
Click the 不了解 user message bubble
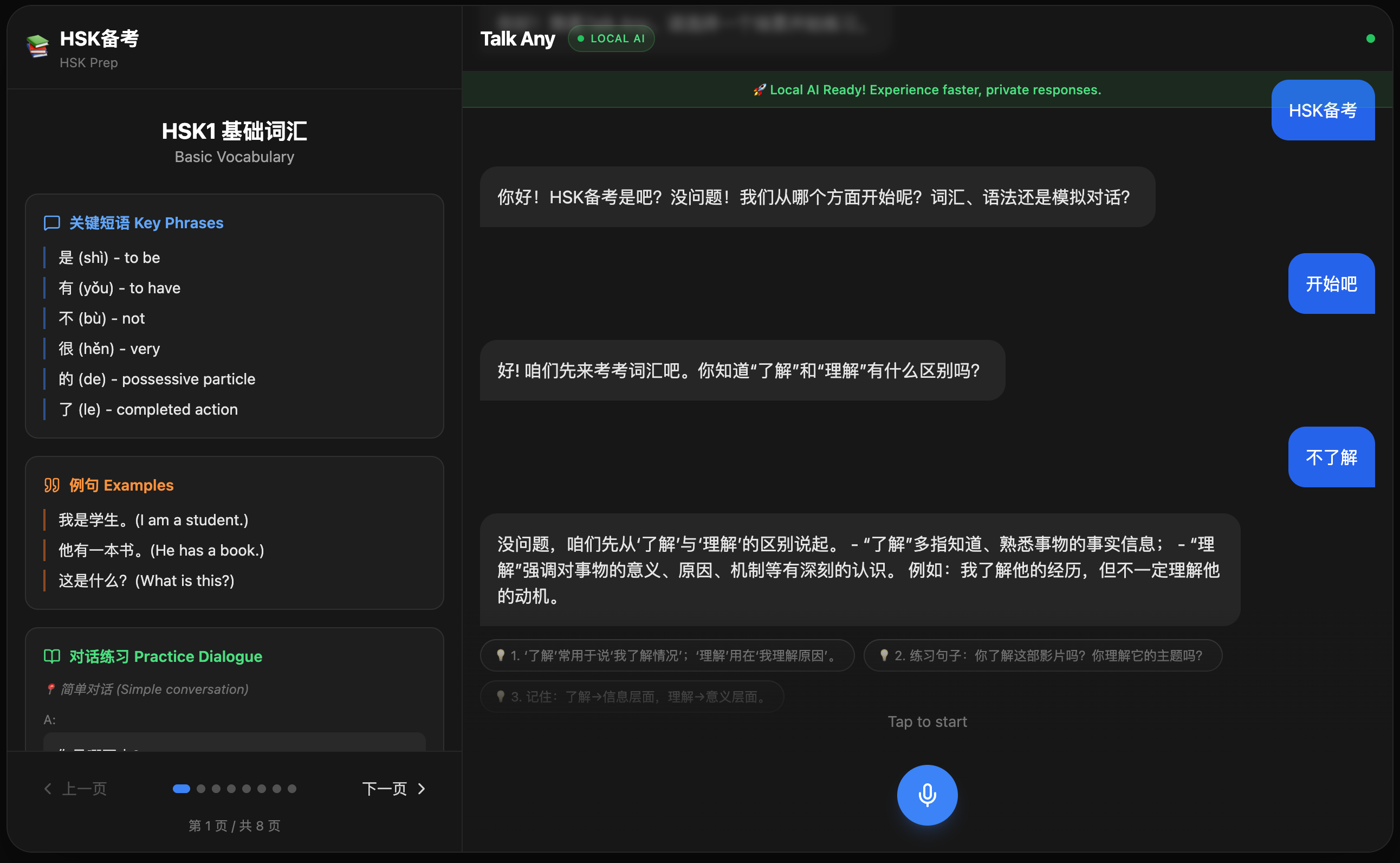1331,457
